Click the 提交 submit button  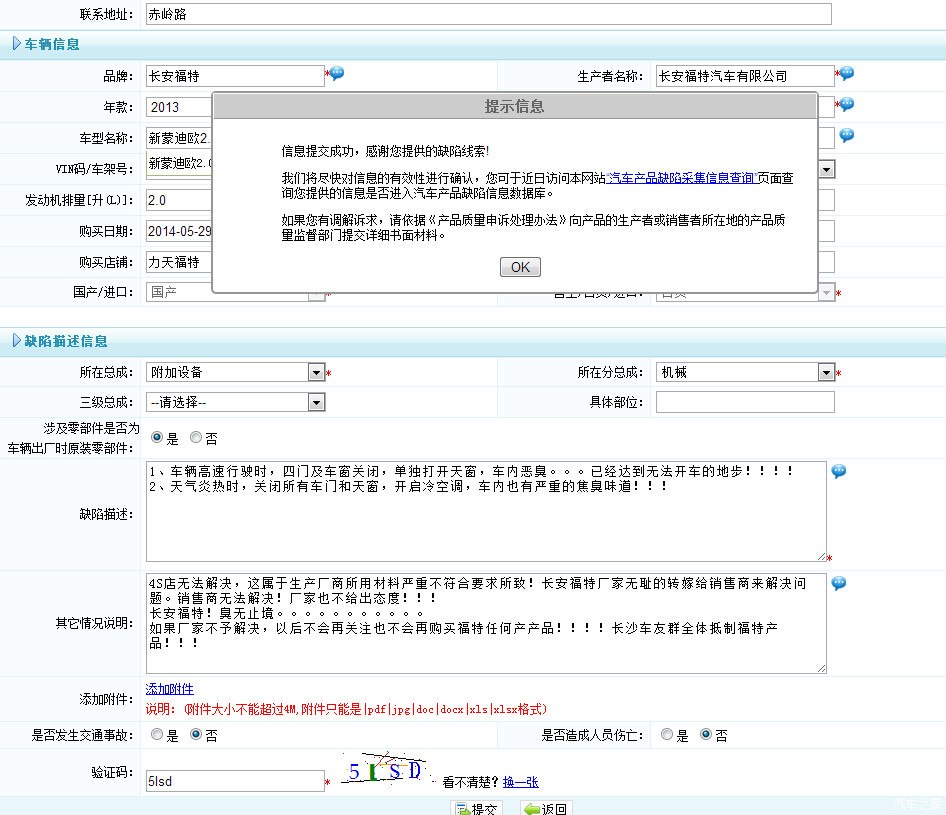(x=477, y=808)
